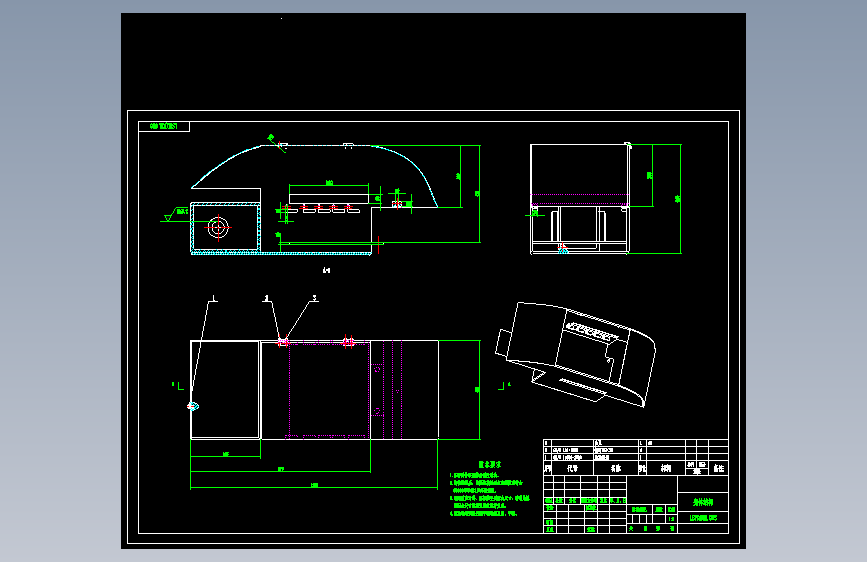Click the green drawing name in the title block

point(703,502)
